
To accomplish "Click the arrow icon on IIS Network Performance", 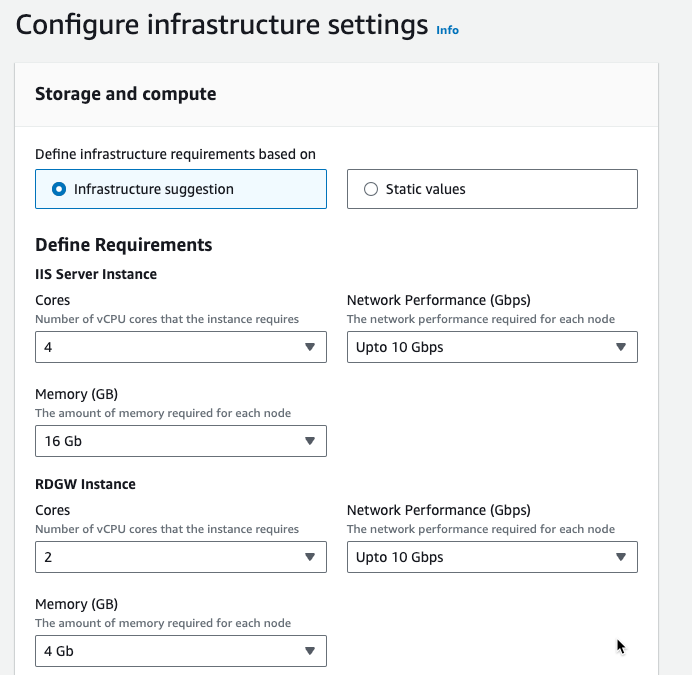I will coord(621,347).
